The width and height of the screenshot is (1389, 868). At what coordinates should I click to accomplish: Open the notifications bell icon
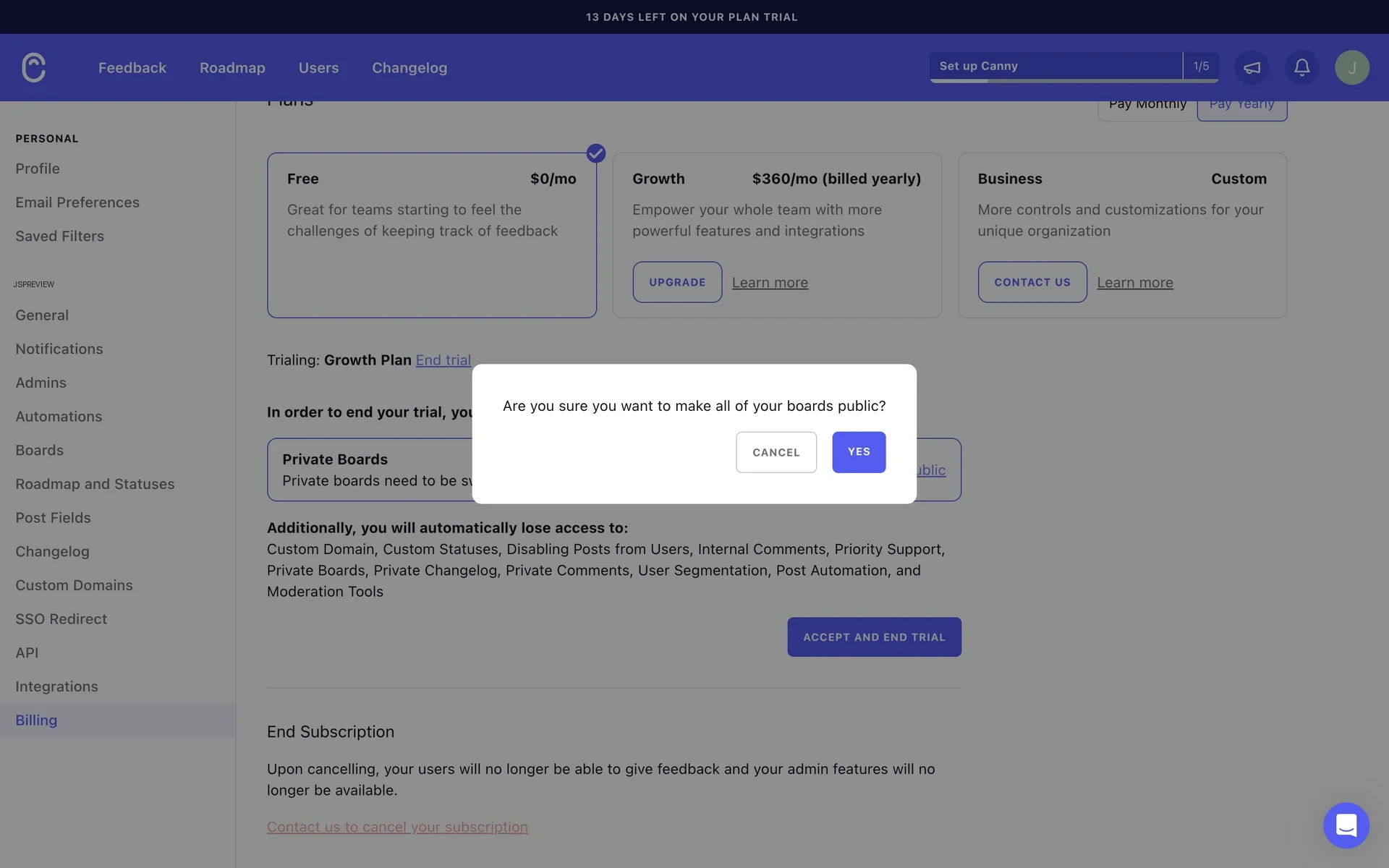(x=1301, y=67)
